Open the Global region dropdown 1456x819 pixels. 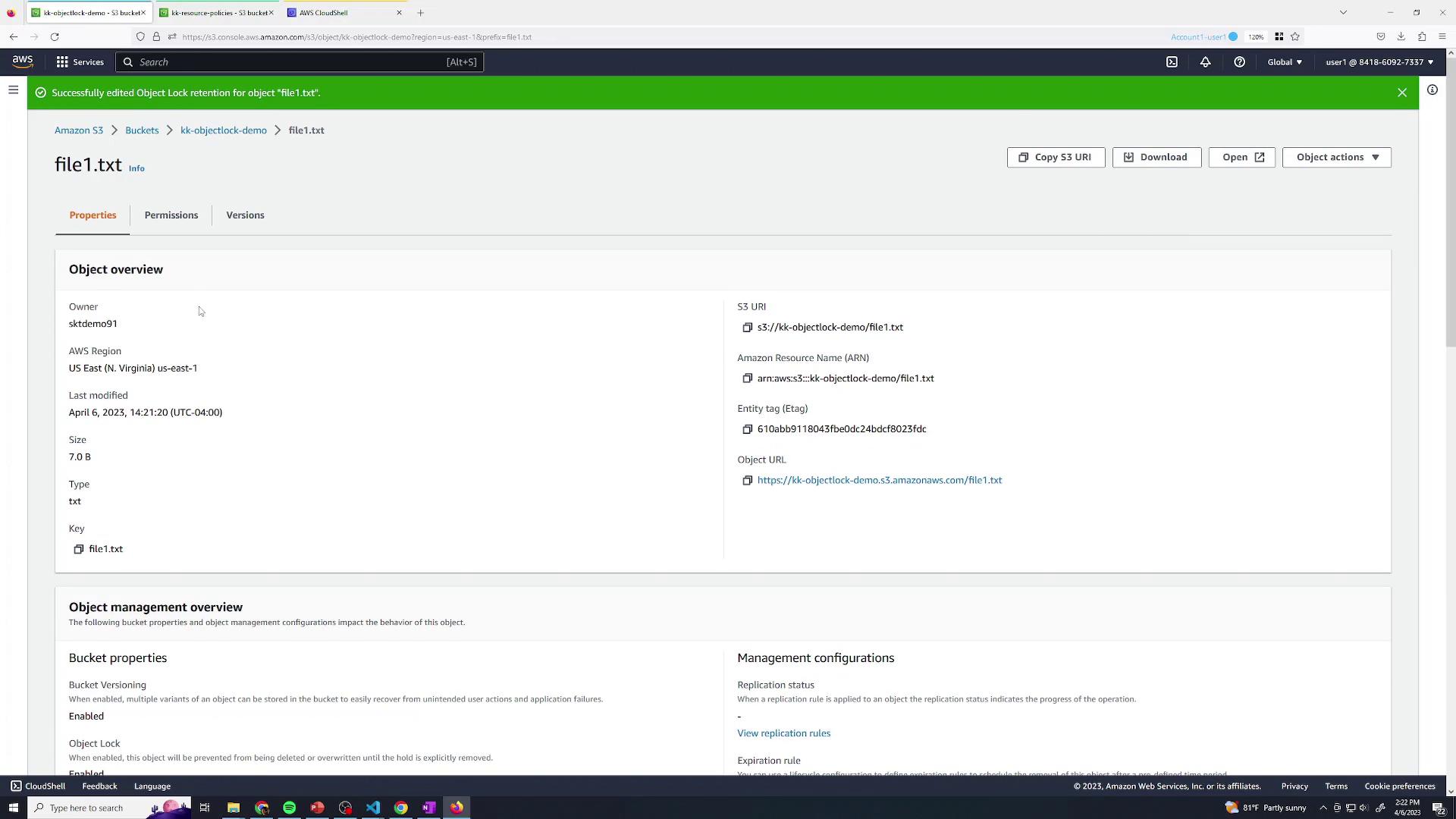click(x=1284, y=62)
